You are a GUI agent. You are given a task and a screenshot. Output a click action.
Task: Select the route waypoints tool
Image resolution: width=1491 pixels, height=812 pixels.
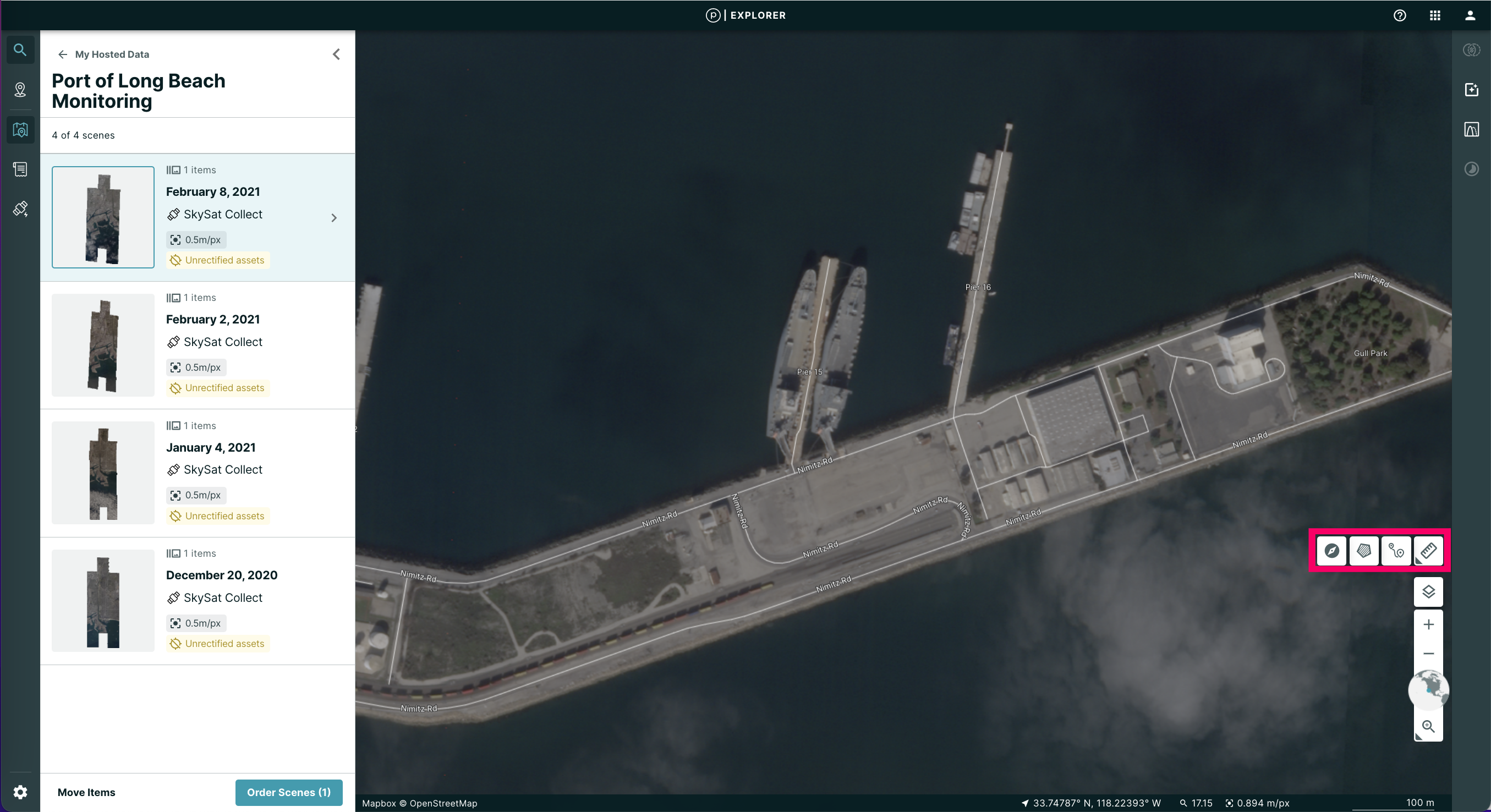[1395, 550]
